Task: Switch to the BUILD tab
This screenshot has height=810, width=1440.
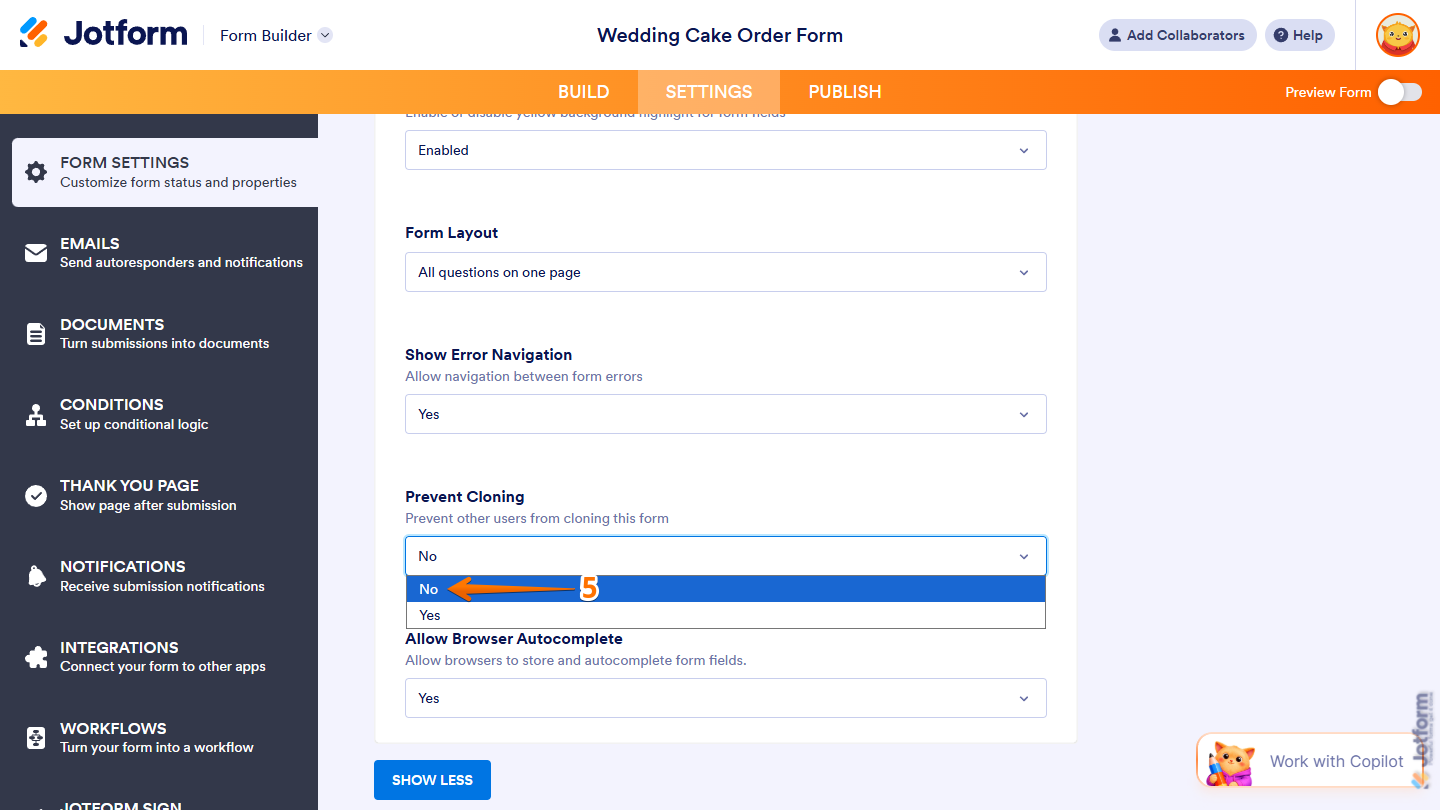Action: click(584, 91)
